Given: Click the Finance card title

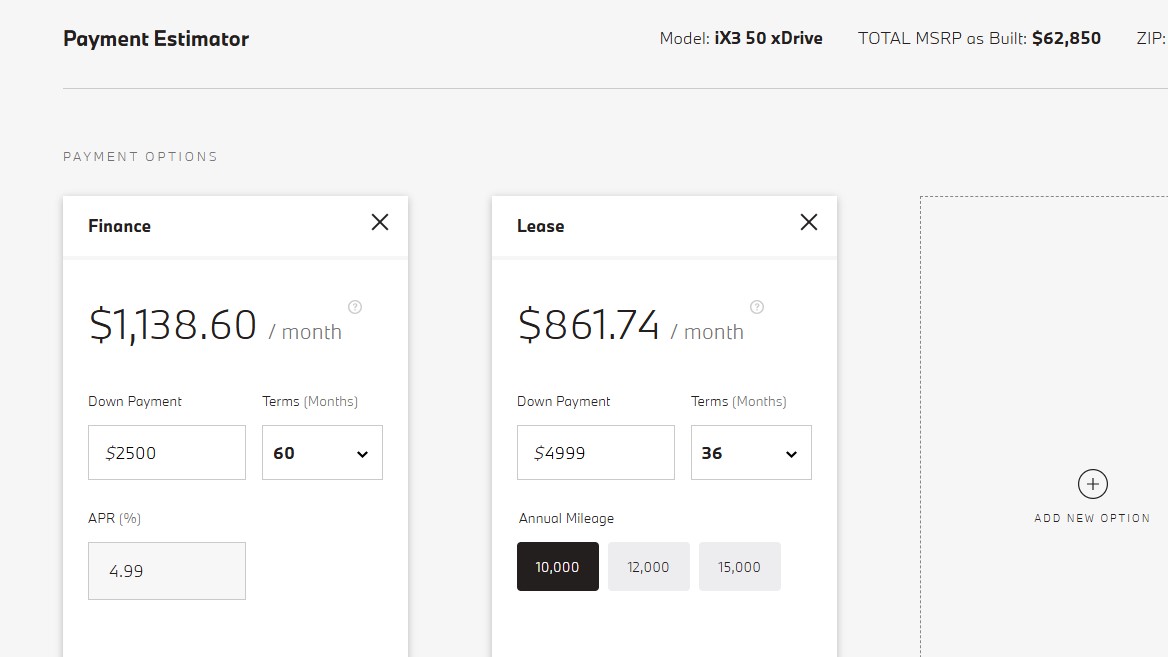Looking at the screenshot, I should click(119, 226).
